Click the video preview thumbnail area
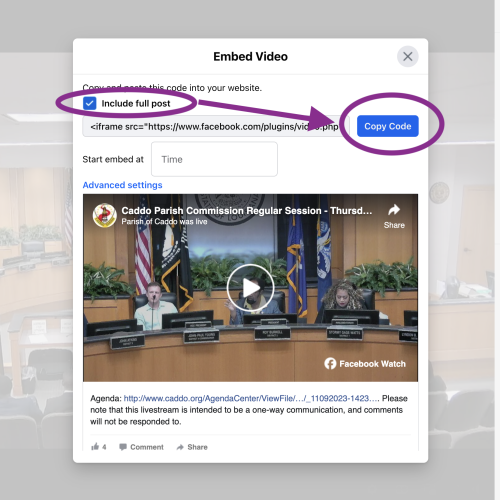 250,288
